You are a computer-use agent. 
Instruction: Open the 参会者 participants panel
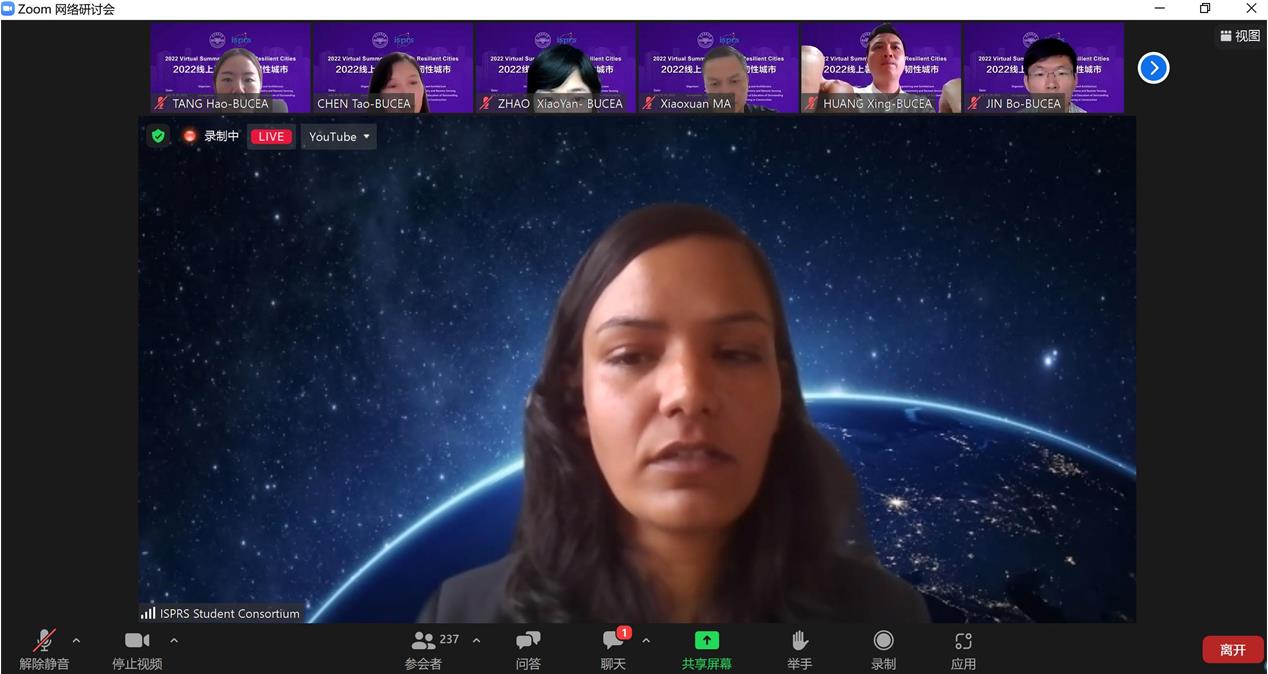point(424,648)
